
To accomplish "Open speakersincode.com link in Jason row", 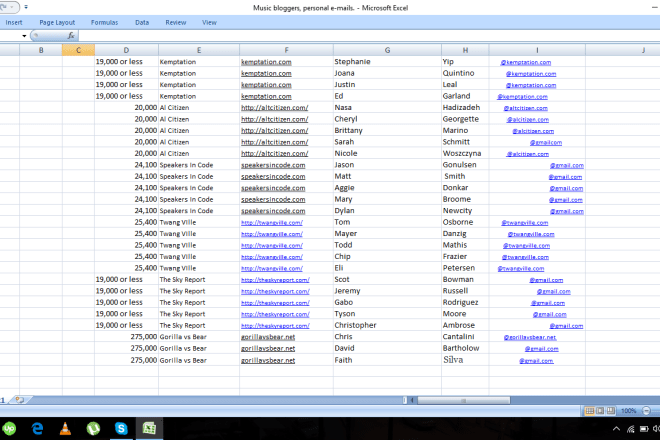I will pyautogui.click(x=273, y=165).
